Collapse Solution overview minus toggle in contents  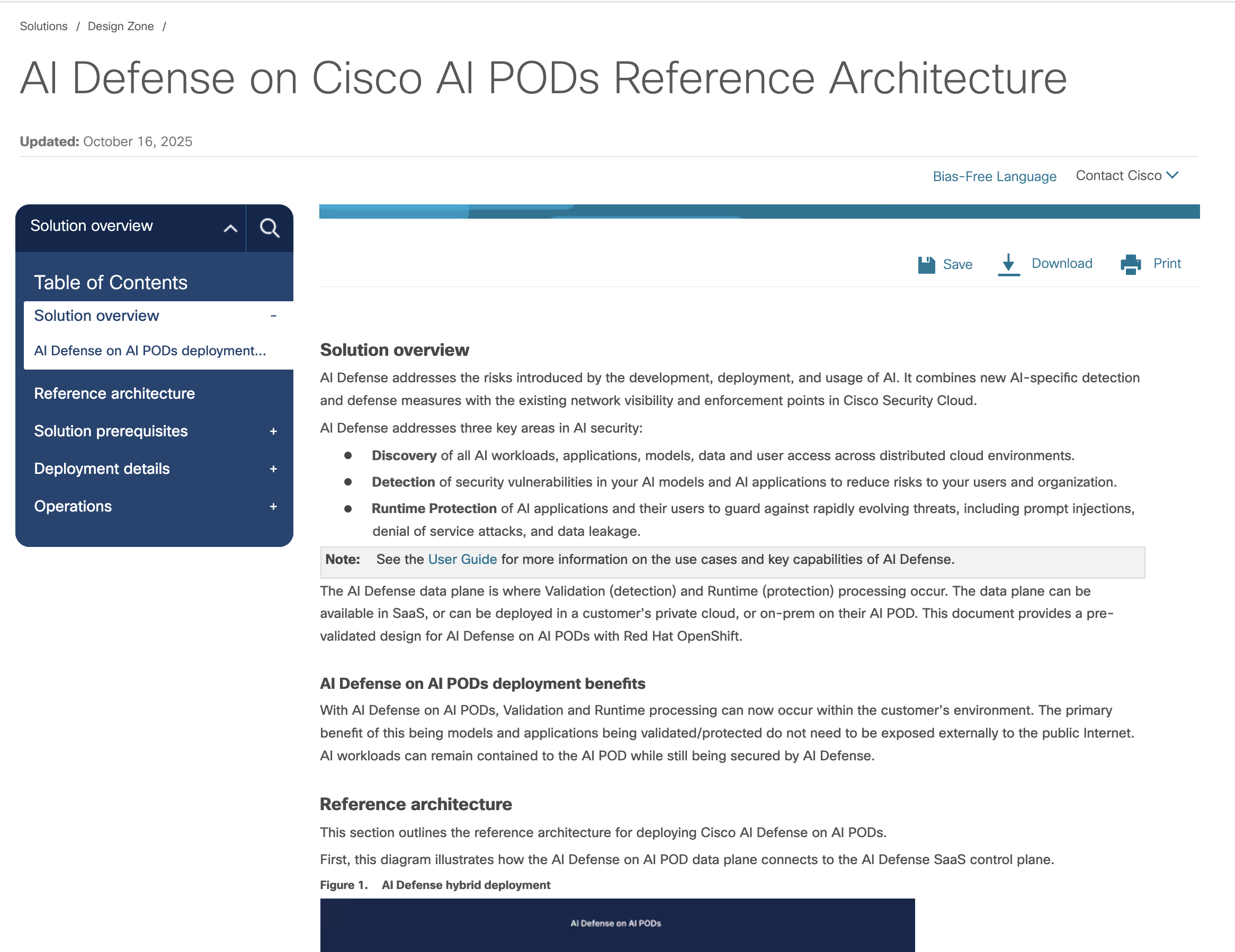(x=273, y=316)
